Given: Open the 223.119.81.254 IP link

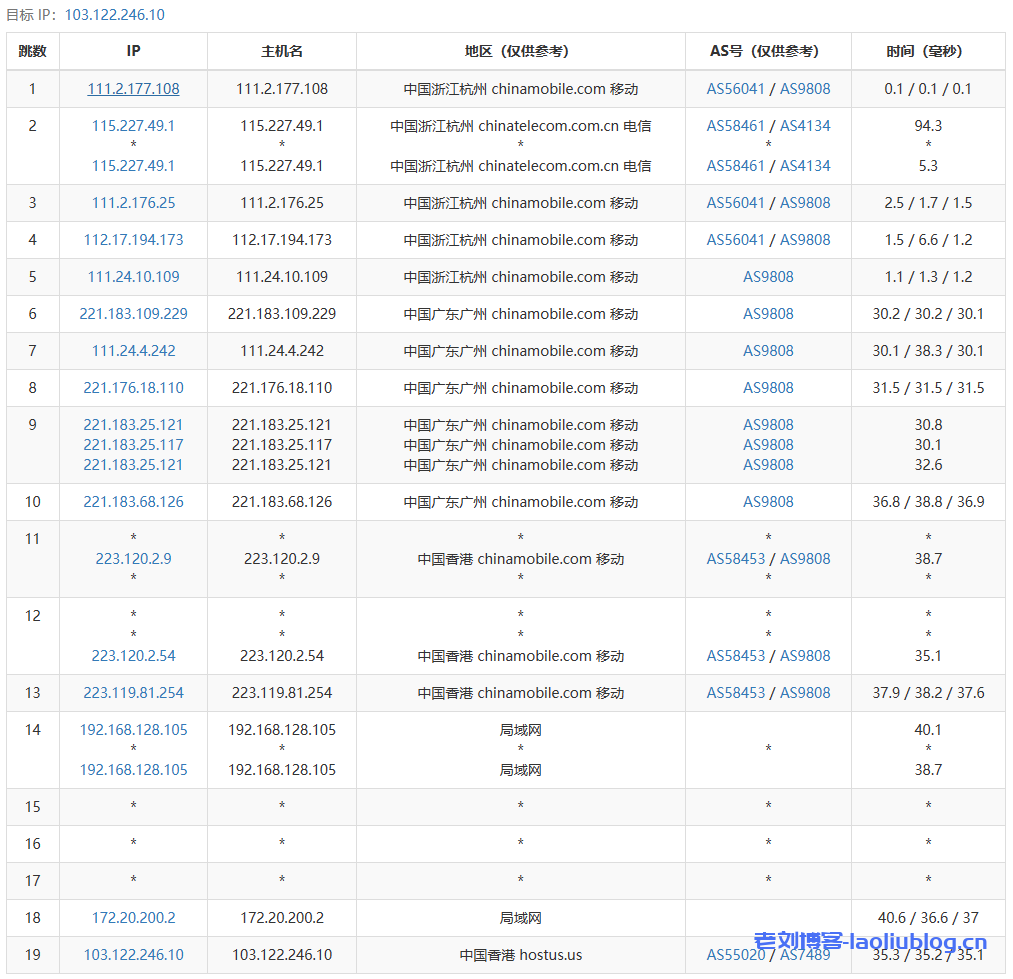Looking at the screenshot, I should tap(133, 693).
